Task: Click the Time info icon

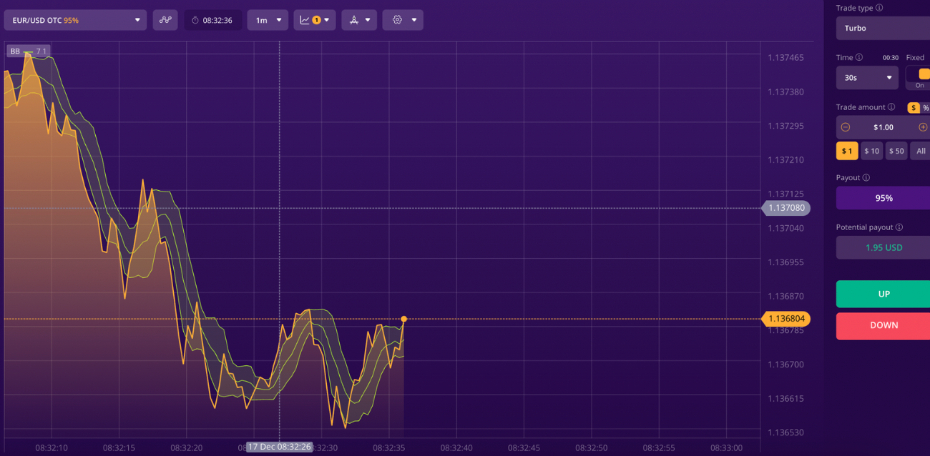Action: click(x=859, y=58)
